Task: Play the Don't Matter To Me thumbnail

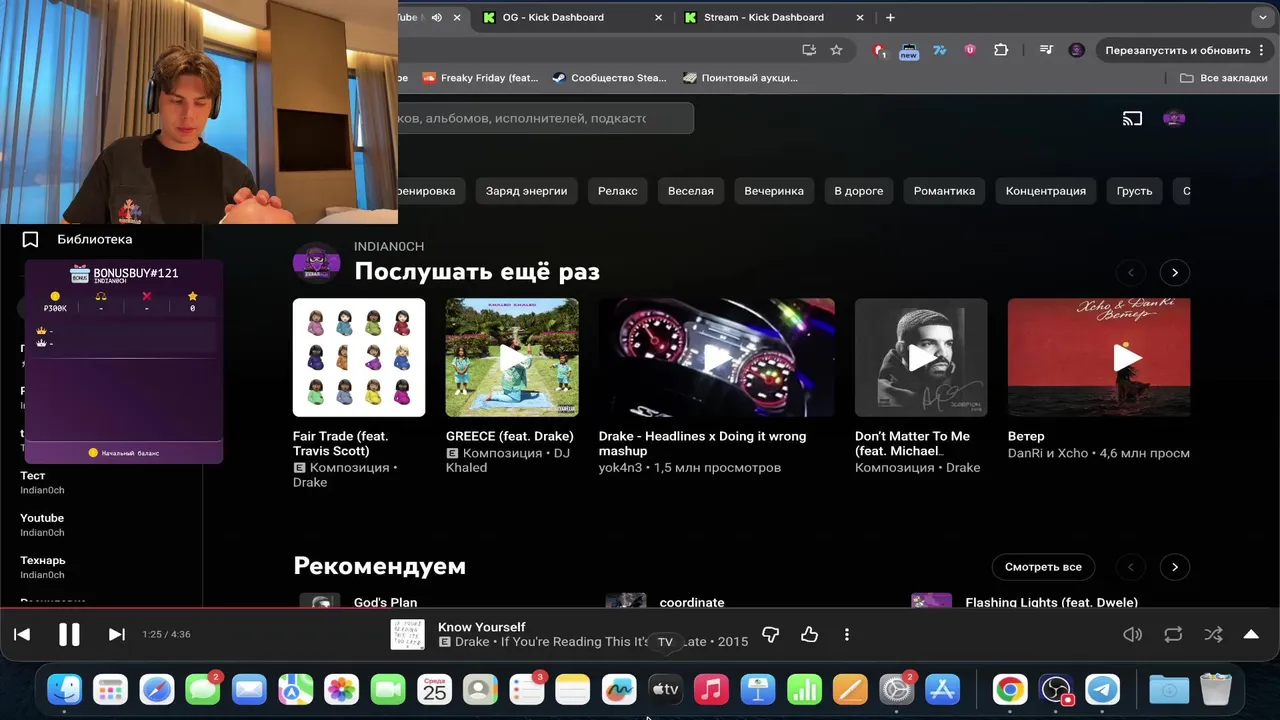Action: point(921,357)
